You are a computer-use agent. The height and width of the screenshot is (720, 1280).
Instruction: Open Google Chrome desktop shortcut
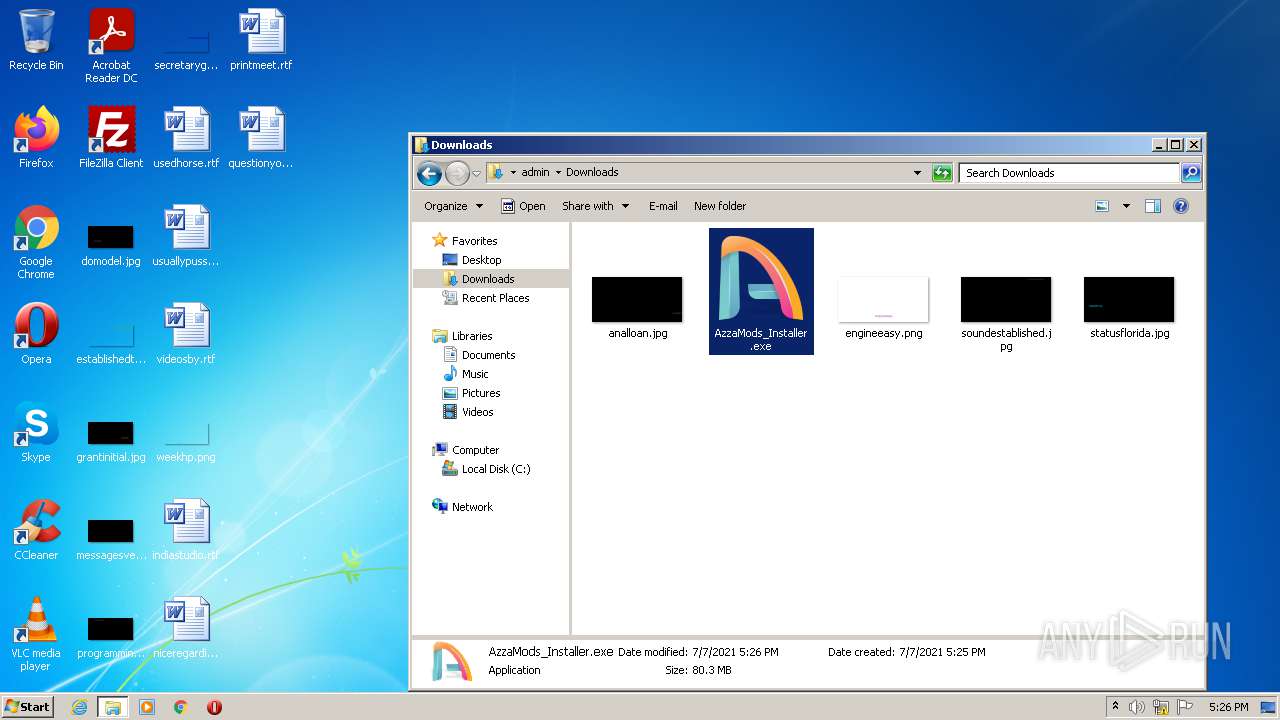pos(36,242)
